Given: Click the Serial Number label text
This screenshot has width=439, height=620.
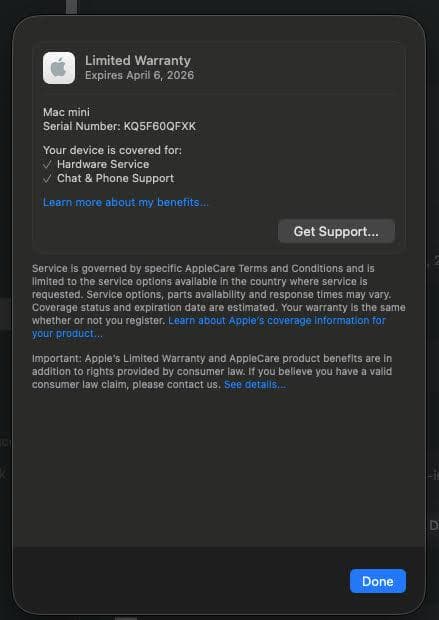Looking at the screenshot, I should [82, 127].
